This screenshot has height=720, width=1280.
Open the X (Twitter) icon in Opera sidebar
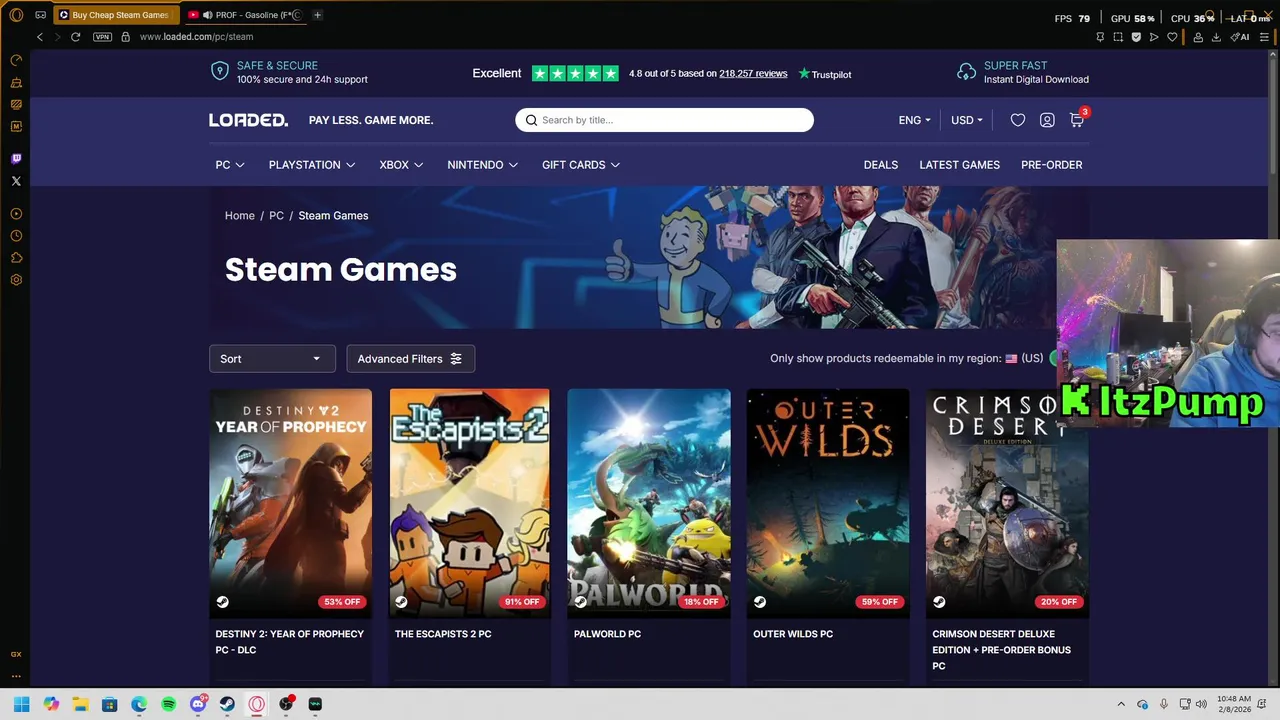pos(16,181)
